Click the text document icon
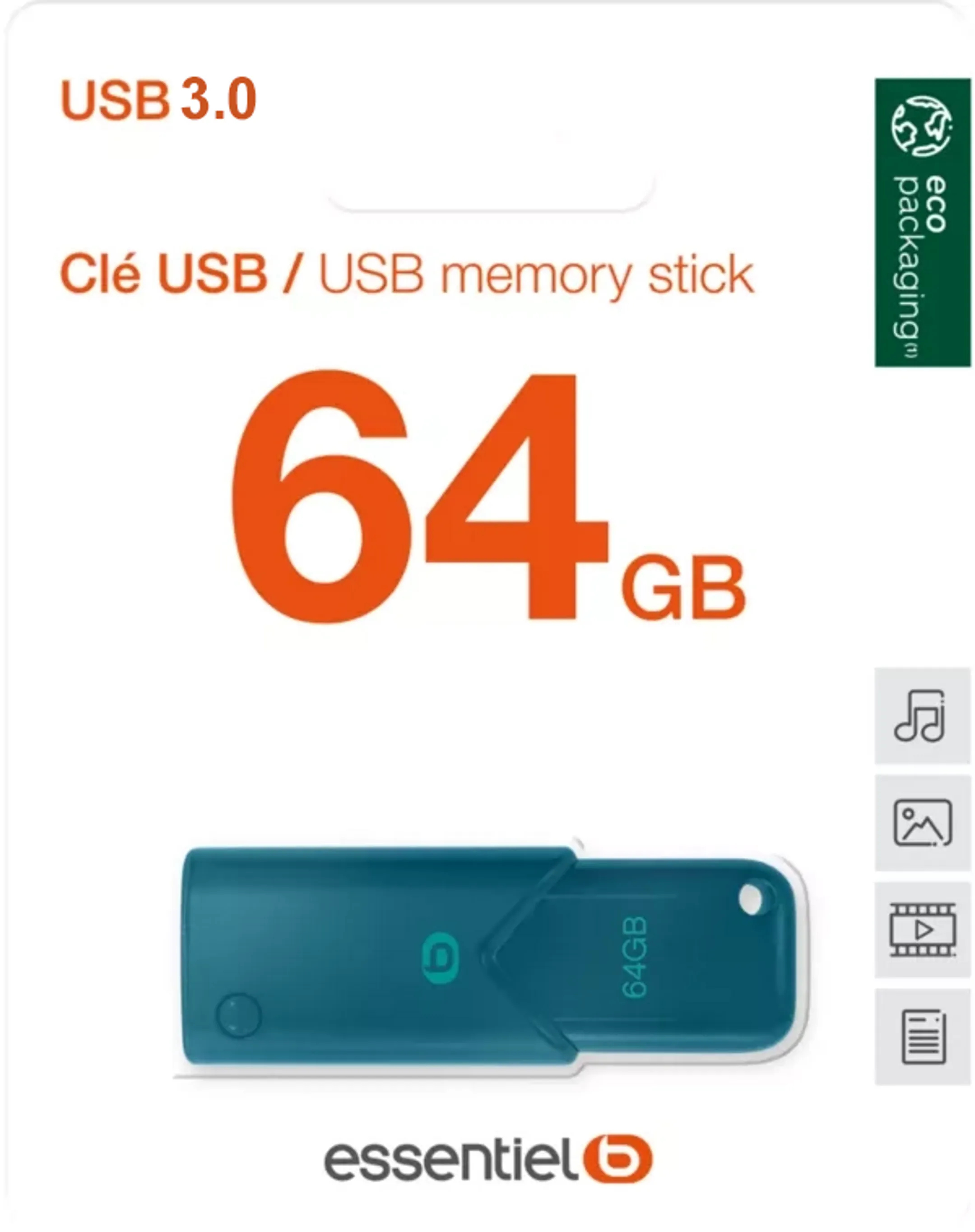The image size is (975, 1232). click(x=923, y=1037)
